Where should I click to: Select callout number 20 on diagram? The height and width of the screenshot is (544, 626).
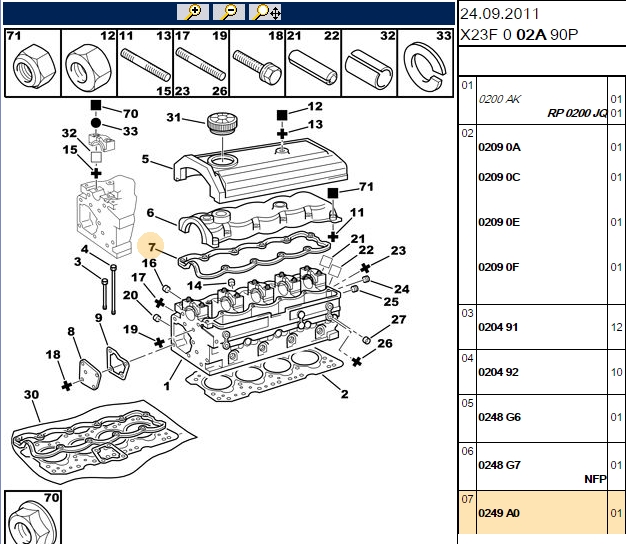point(130,295)
